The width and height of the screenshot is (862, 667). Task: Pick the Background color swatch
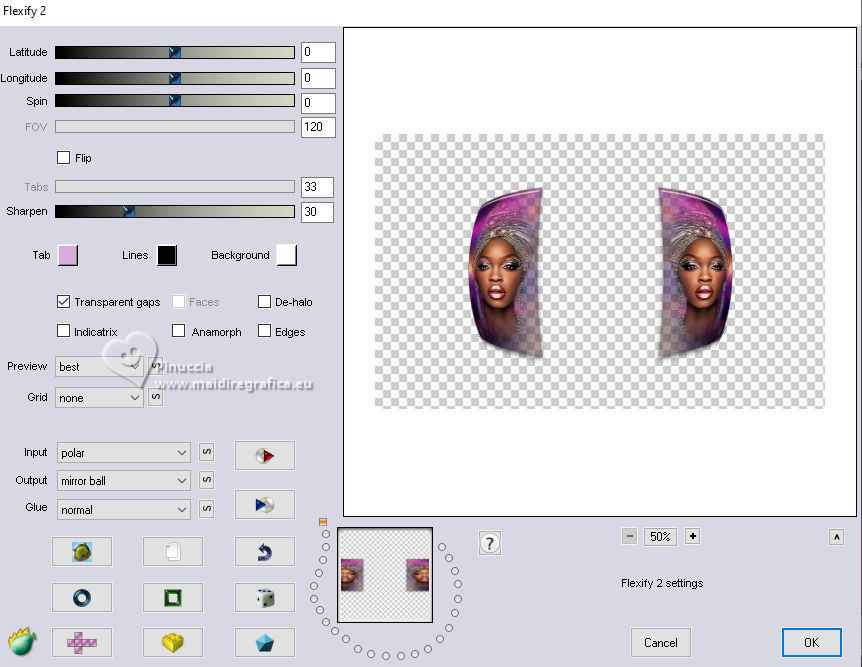[x=286, y=255]
